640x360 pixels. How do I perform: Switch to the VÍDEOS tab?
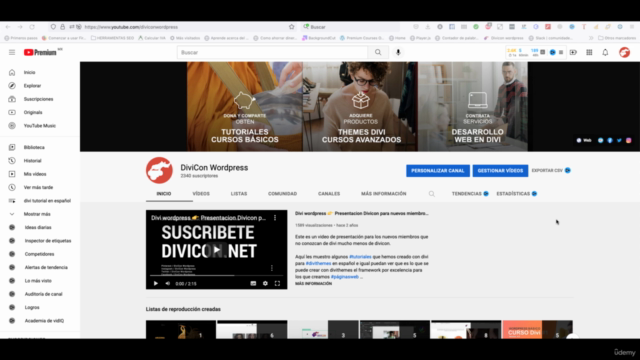click(201, 194)
